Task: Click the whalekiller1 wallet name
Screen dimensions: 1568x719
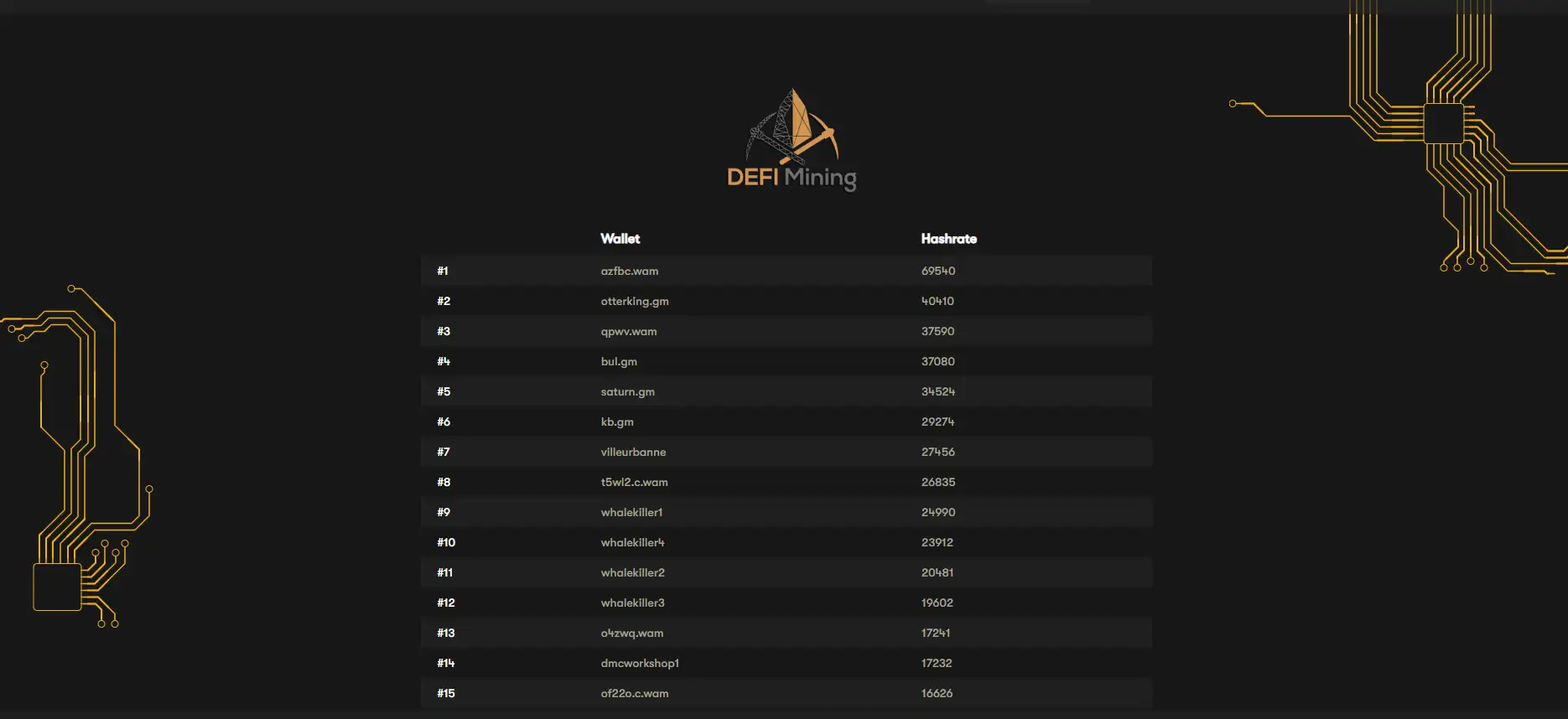Action: 631,512
